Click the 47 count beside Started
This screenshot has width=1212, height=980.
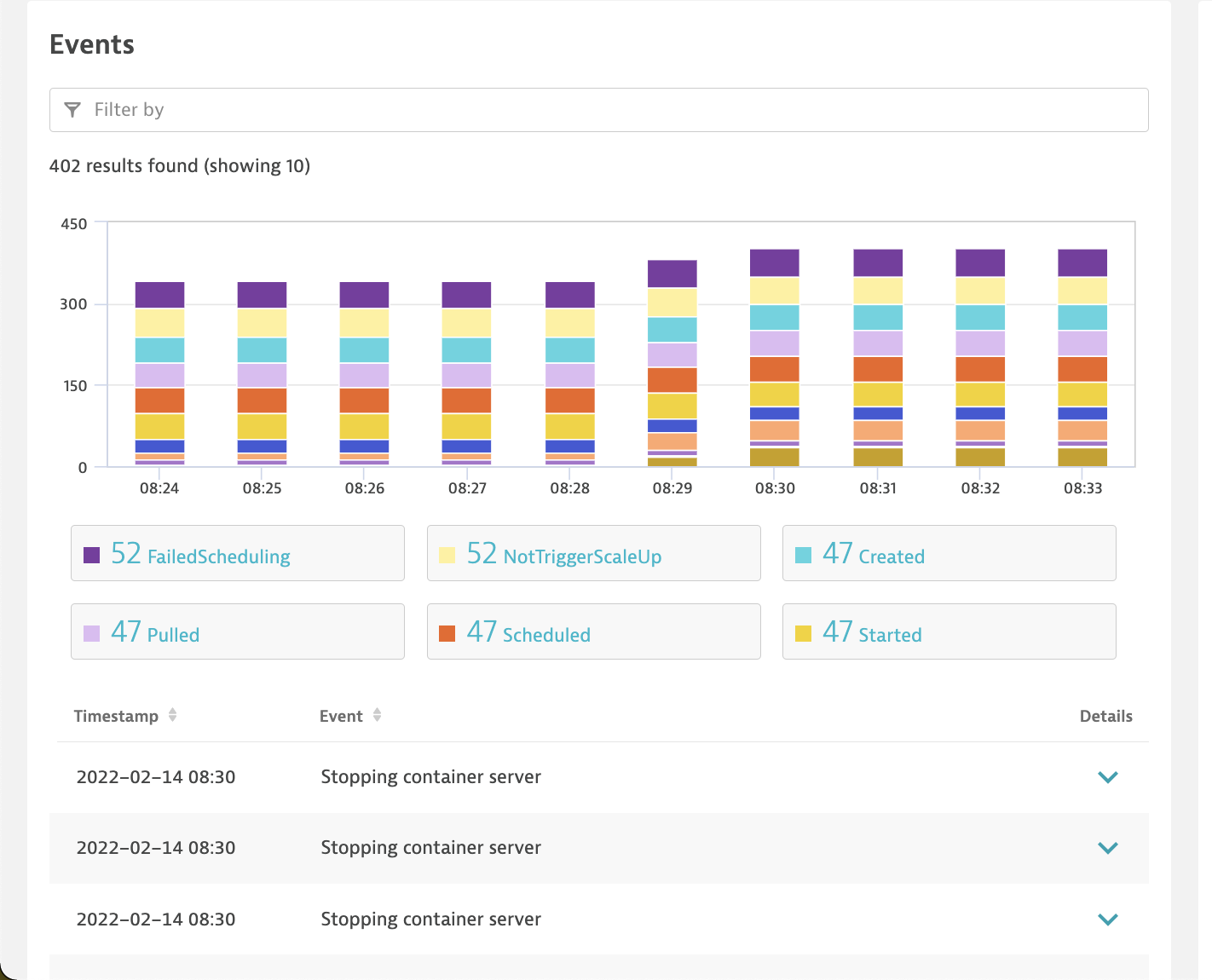tap(838, 631)
